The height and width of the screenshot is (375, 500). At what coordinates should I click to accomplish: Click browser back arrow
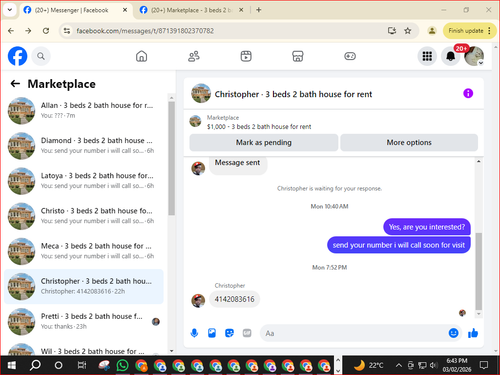coord(11,31)
